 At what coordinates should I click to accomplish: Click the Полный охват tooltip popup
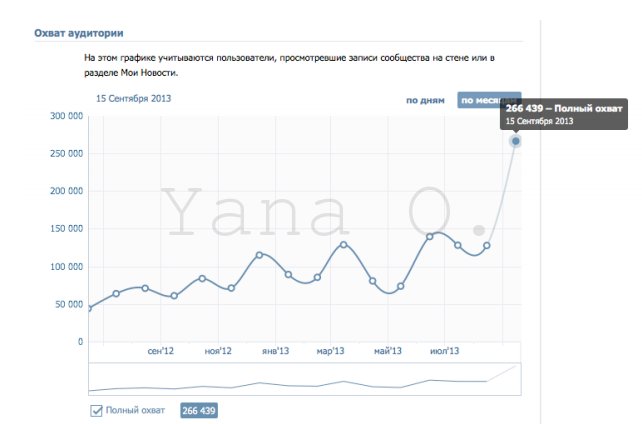pyautogui.click(x=562, y=113)
